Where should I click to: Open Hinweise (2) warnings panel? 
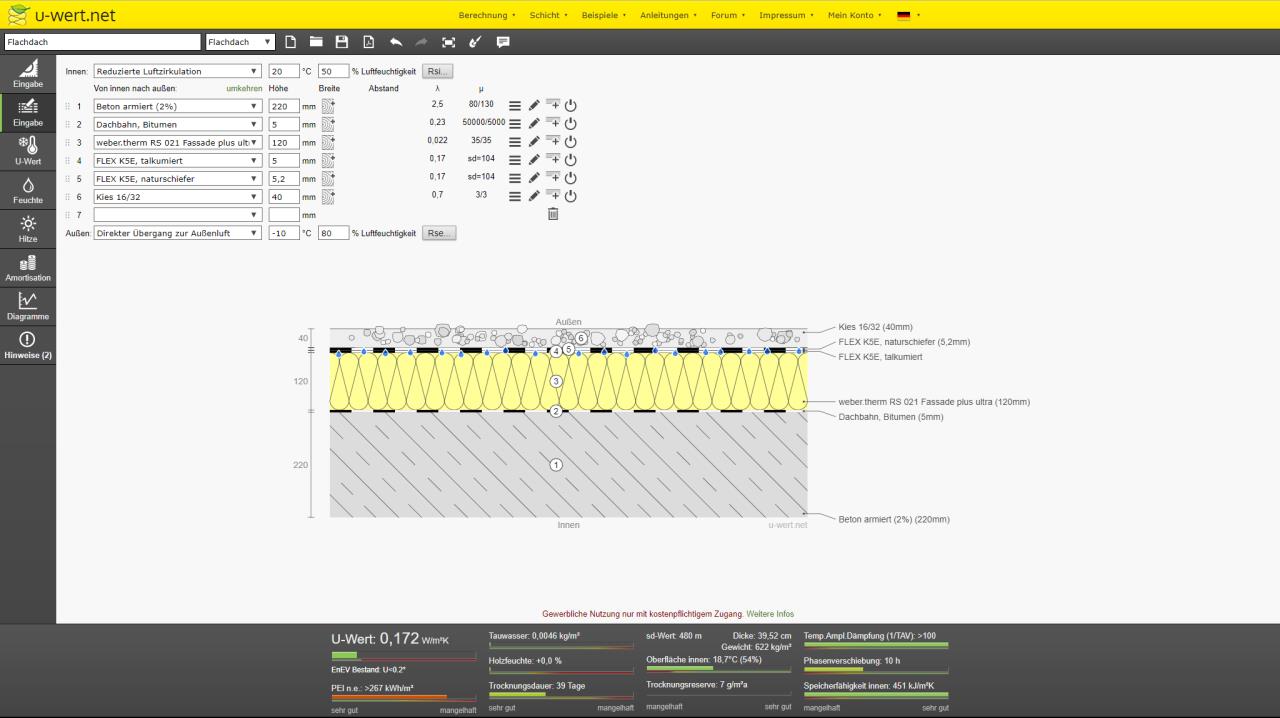pos(28,346)
